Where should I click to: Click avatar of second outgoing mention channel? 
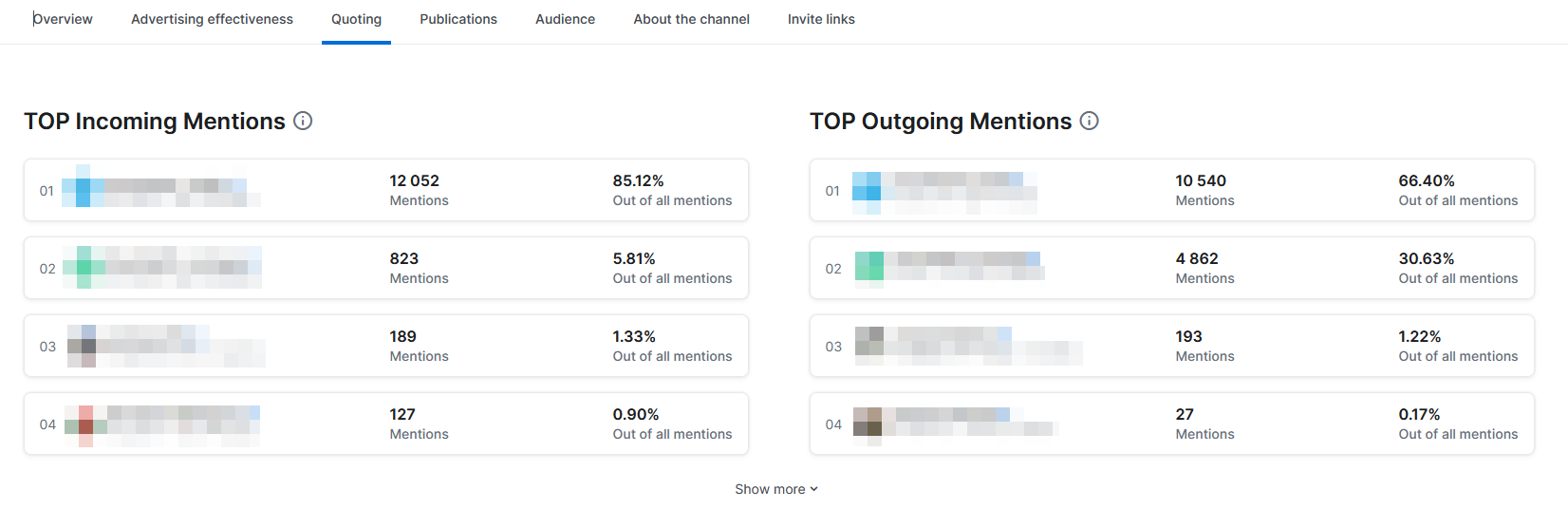(869, 266)
